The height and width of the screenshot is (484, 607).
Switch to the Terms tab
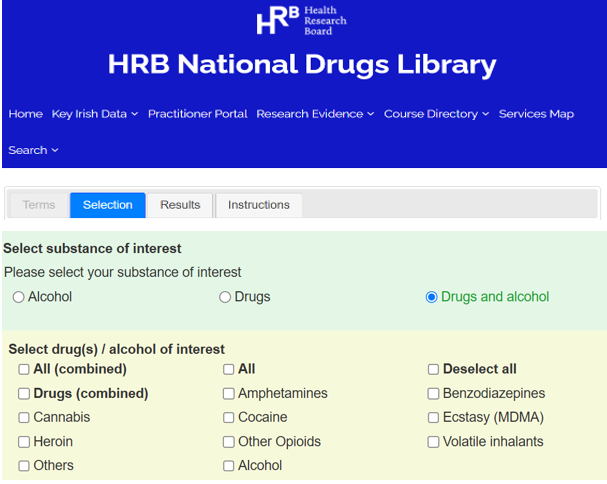(39, 205)
